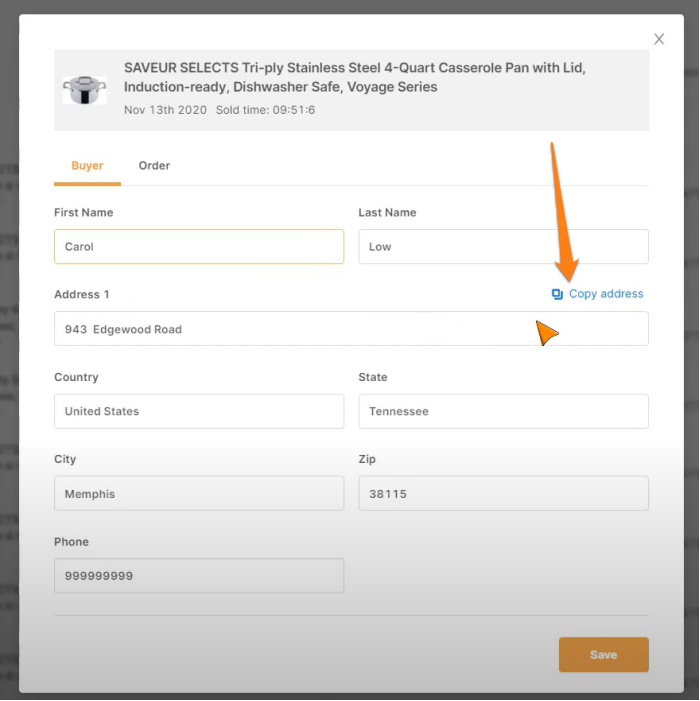Click the Zip label

[367, 460]
